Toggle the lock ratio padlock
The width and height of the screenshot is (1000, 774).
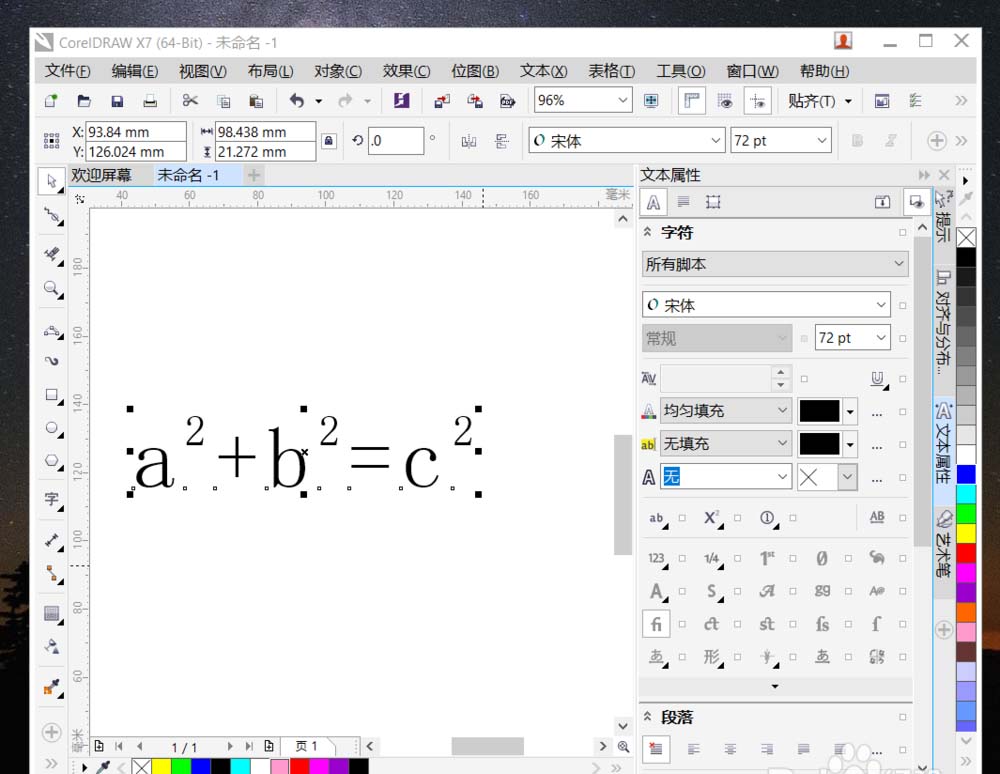click(328, 141)
